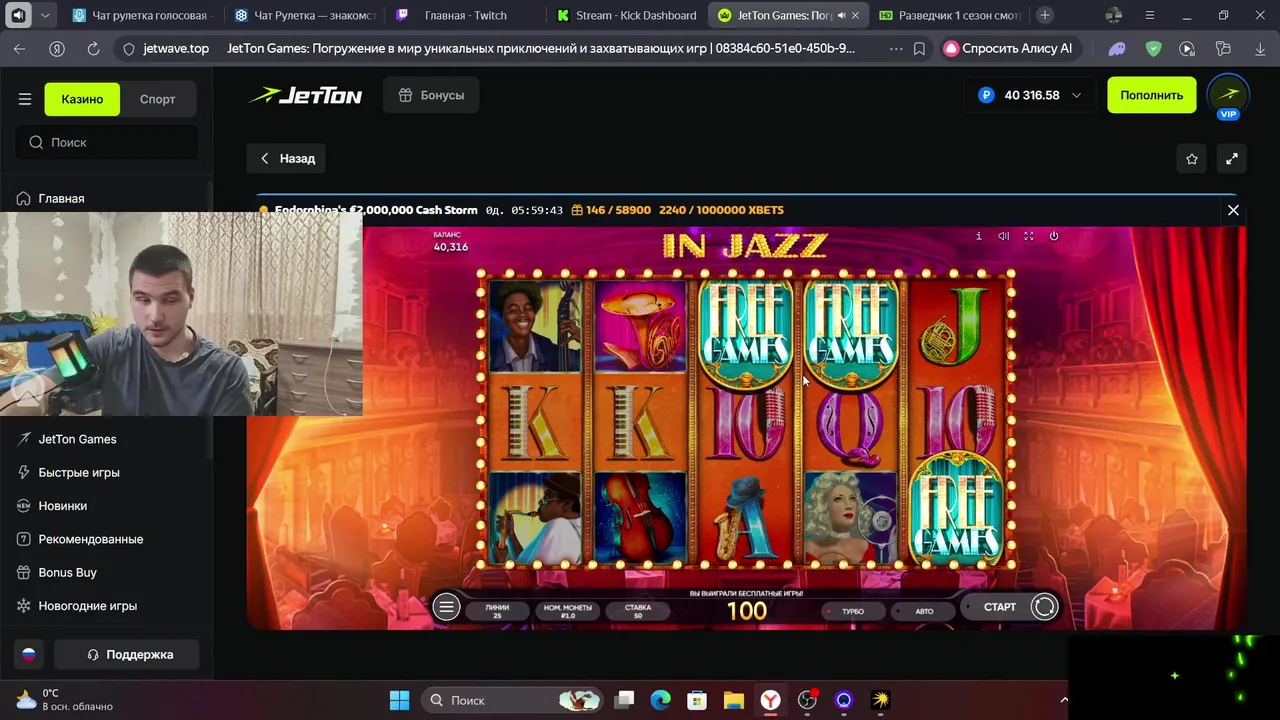The image size is (1280, 720).
Task: Click the spin circular arrows icon
Action: 1044,607
